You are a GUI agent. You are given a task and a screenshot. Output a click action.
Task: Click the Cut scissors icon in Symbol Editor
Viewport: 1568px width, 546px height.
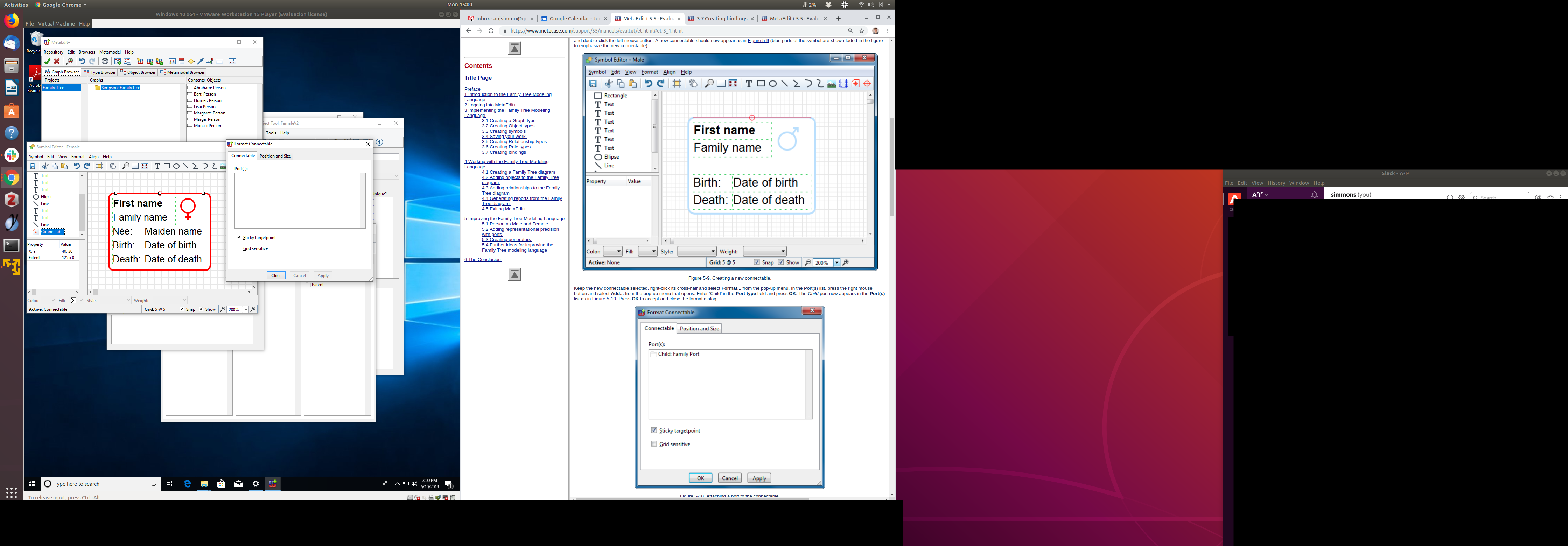[45, 166]
